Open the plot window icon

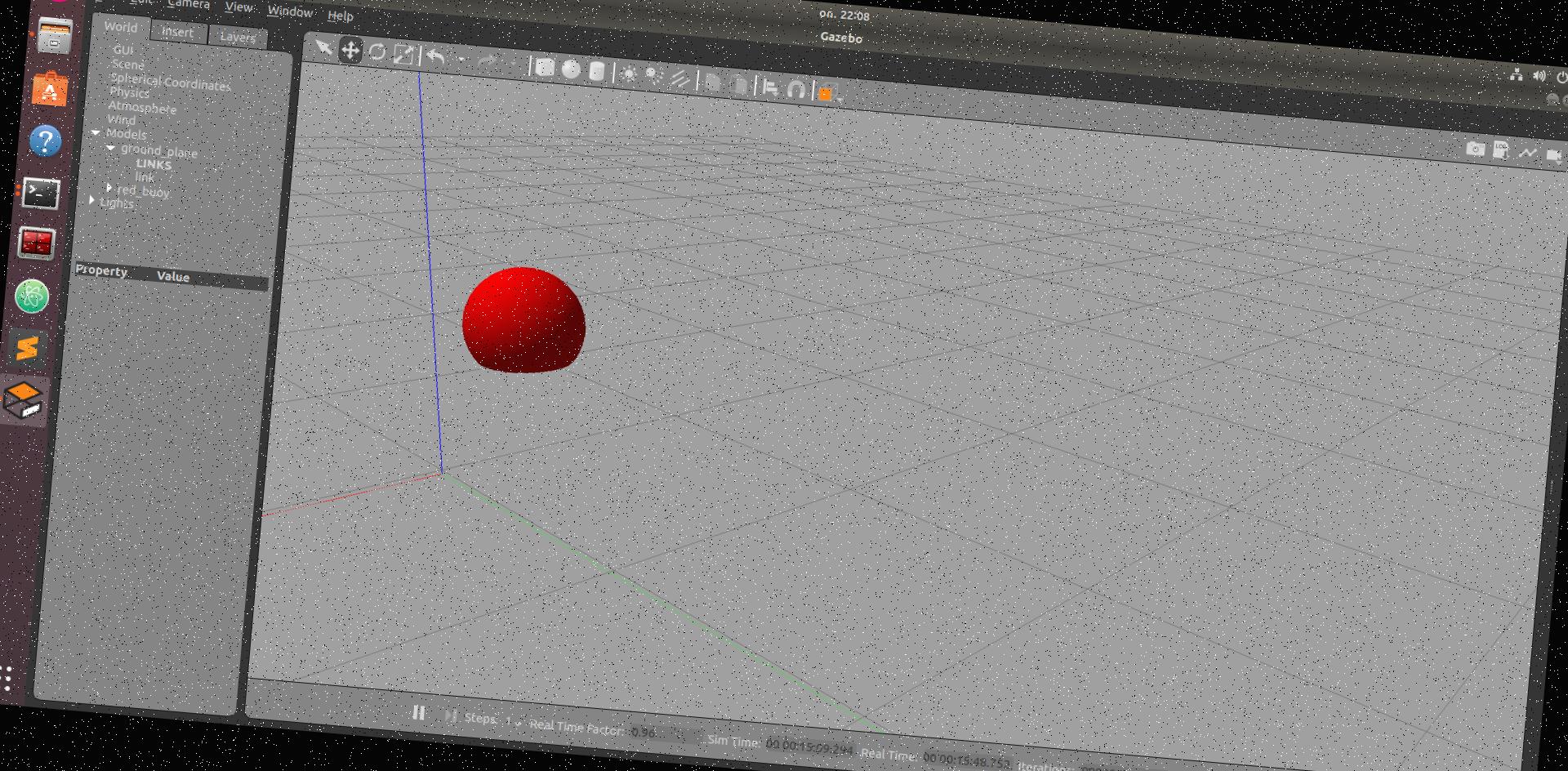(1527, 153)
